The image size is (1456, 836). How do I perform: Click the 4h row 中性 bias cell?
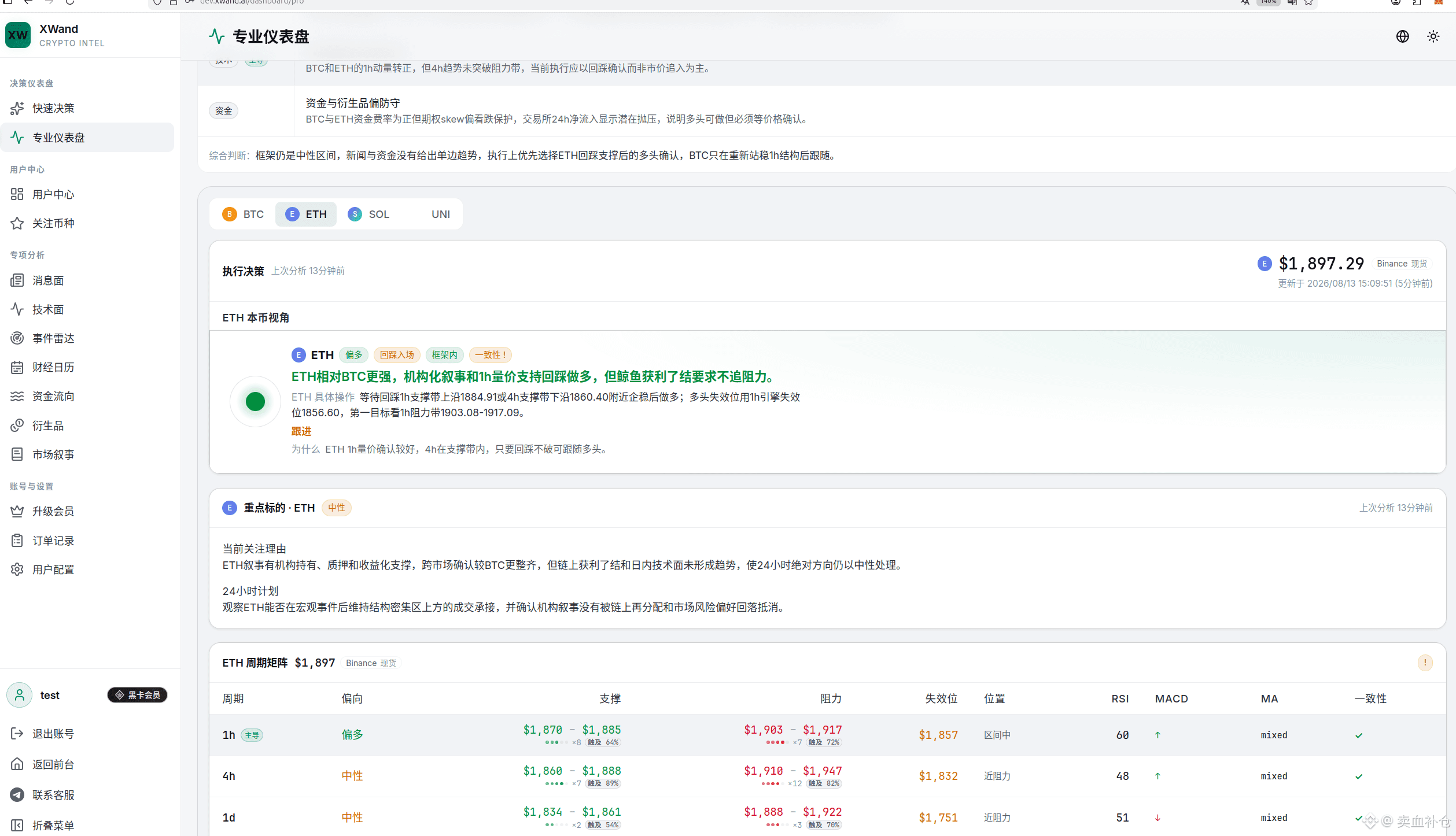[x=352, y=776]
